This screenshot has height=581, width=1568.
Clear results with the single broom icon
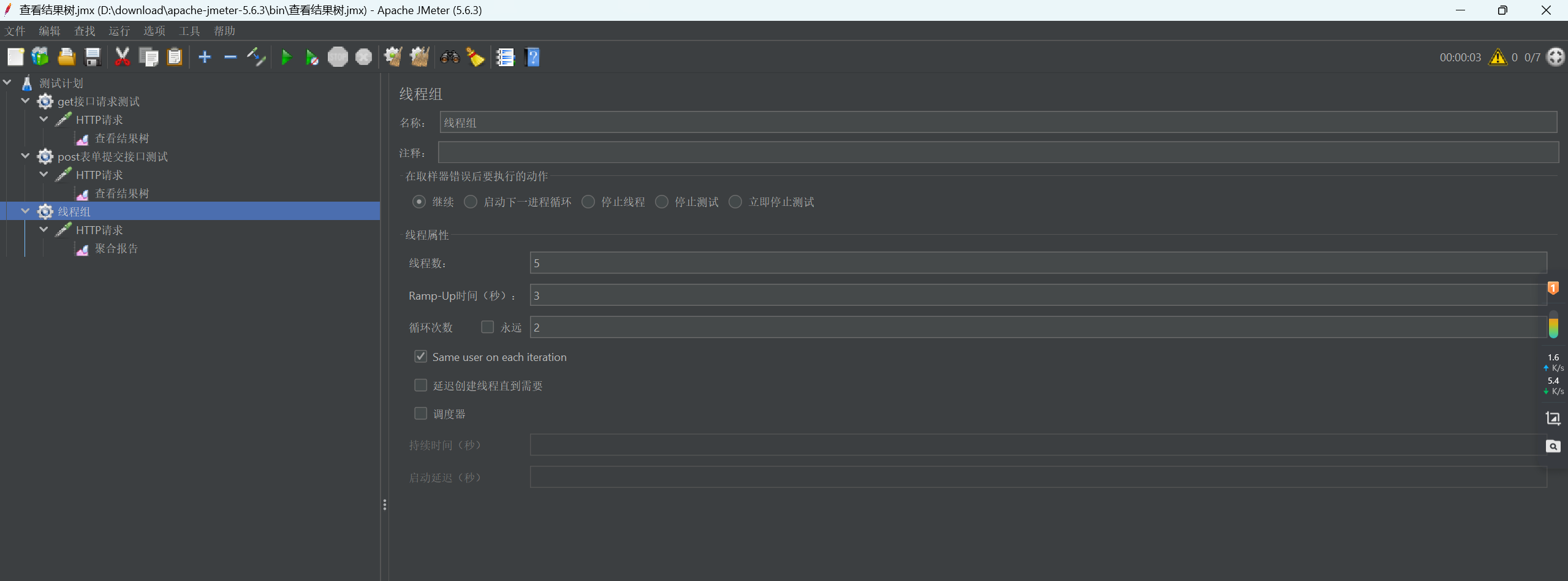(x=393, y=57)
